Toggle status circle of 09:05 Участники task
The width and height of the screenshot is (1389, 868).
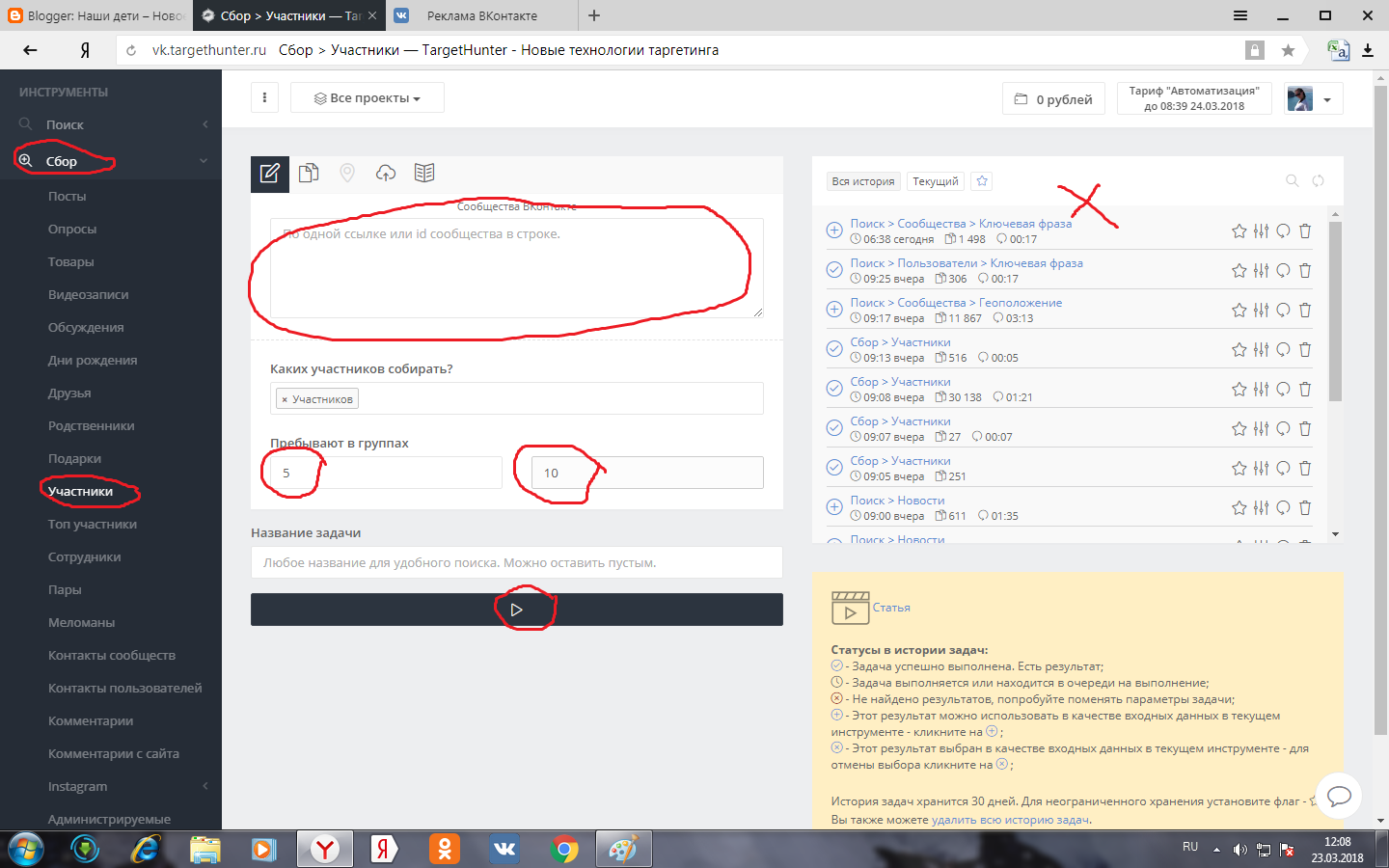point(834,468)
